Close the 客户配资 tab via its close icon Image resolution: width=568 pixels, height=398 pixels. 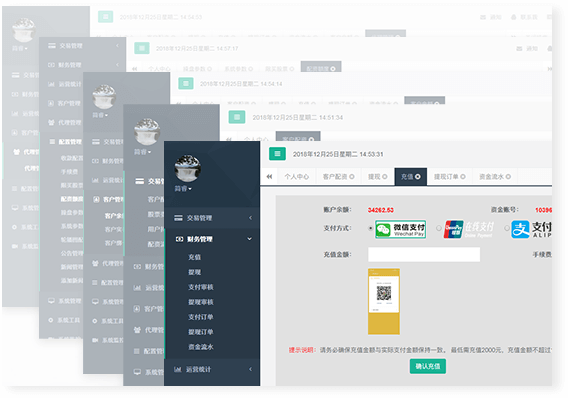351,177
